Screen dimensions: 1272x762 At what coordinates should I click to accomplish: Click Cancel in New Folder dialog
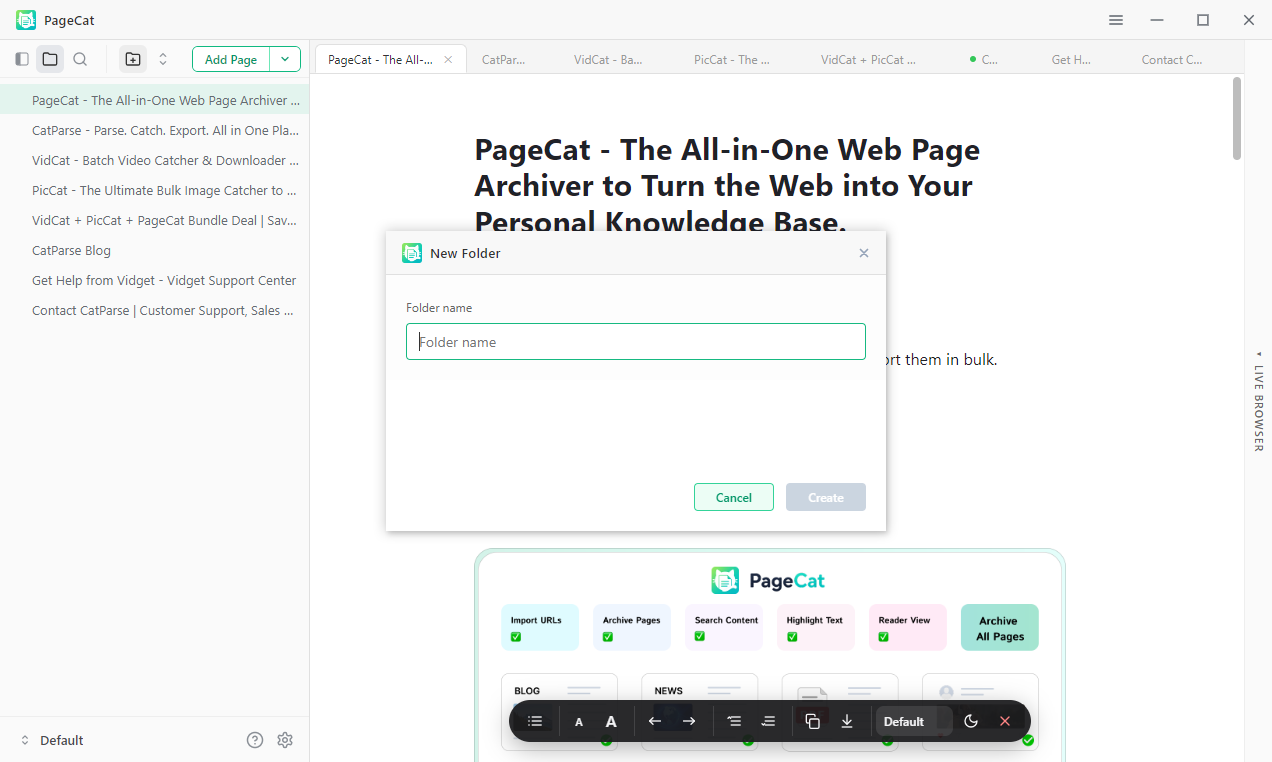click(734, 497)
